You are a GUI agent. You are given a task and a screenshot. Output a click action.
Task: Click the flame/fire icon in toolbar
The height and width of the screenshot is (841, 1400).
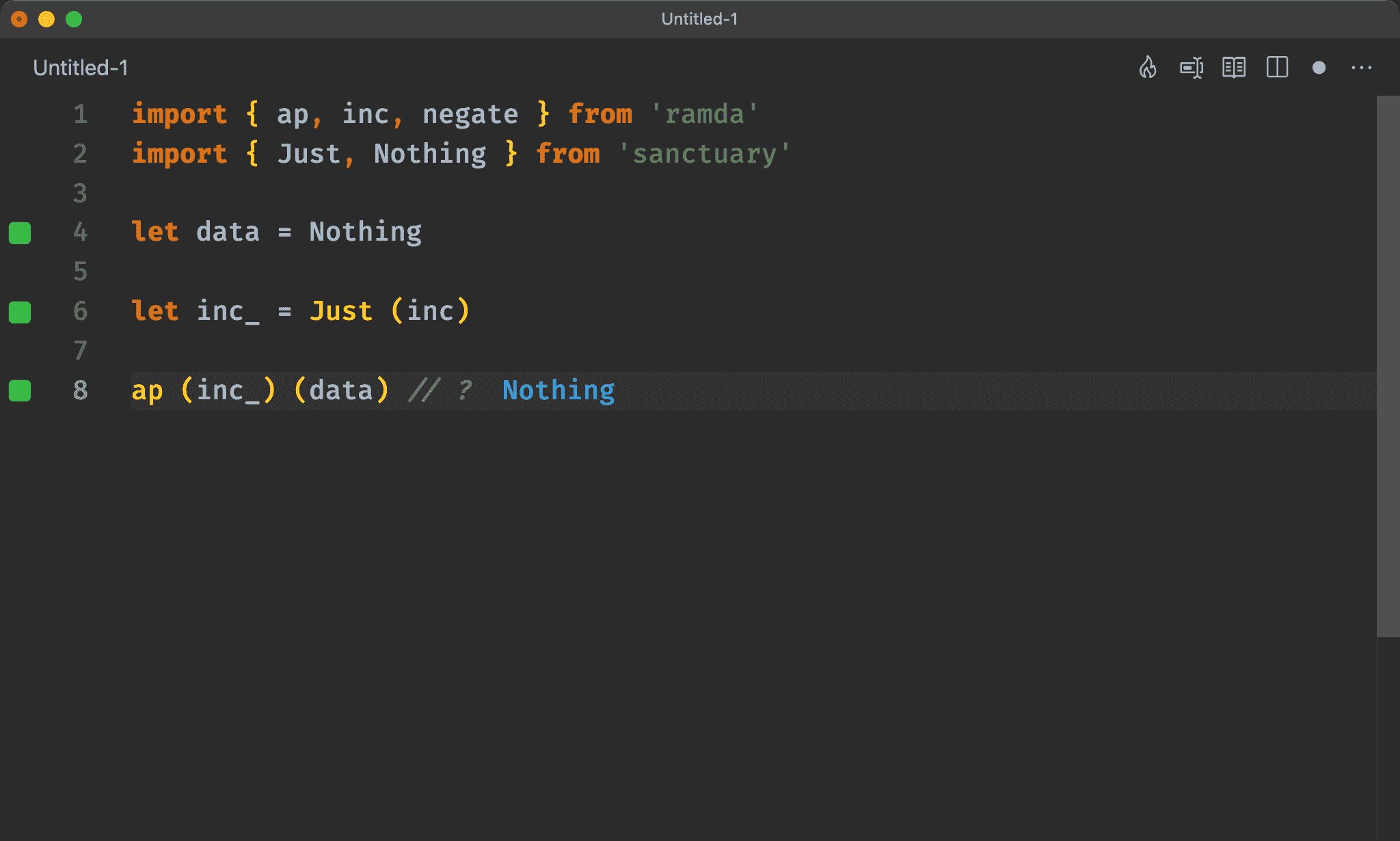tap(1148, 68)
